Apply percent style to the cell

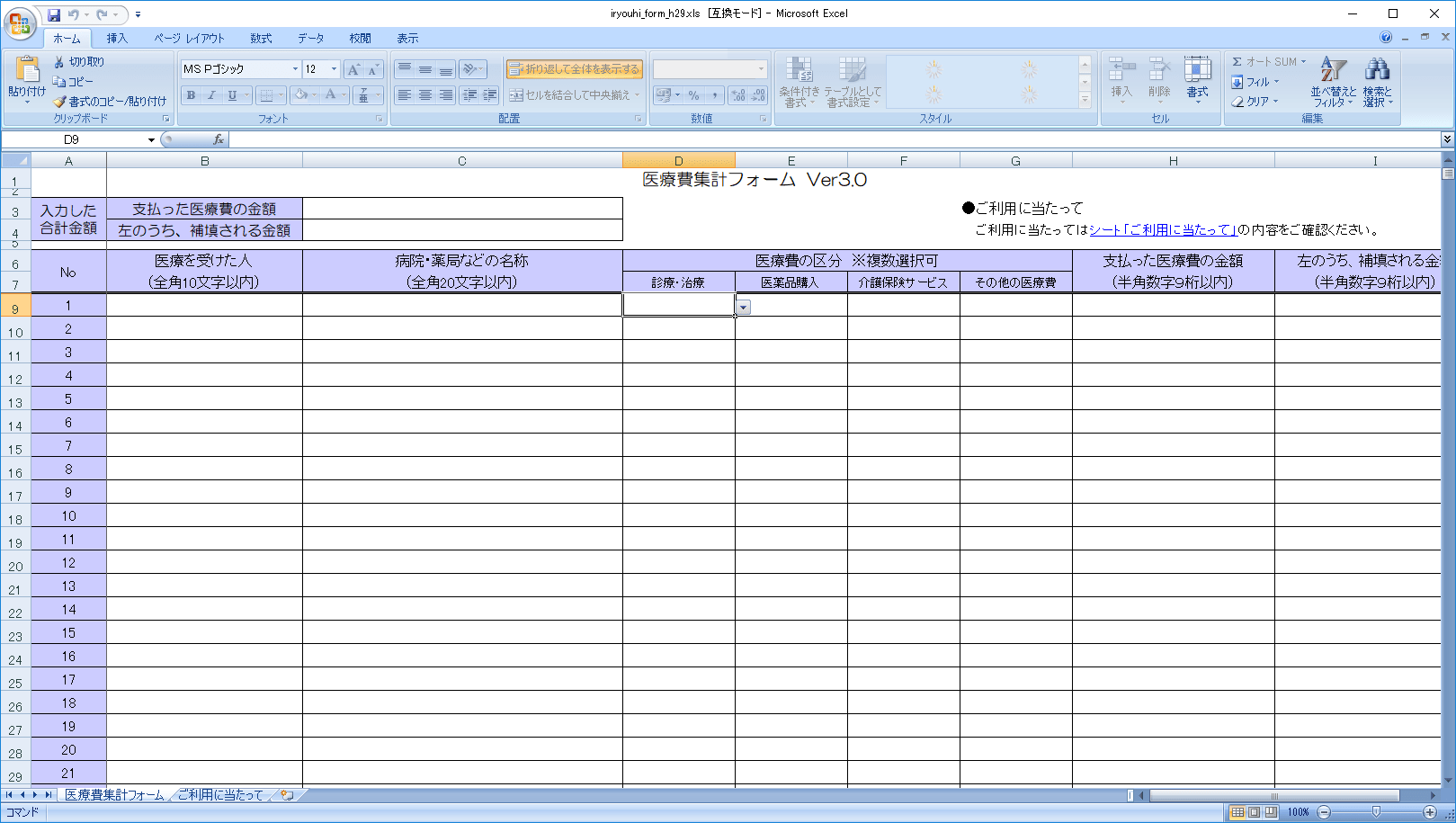693,95
